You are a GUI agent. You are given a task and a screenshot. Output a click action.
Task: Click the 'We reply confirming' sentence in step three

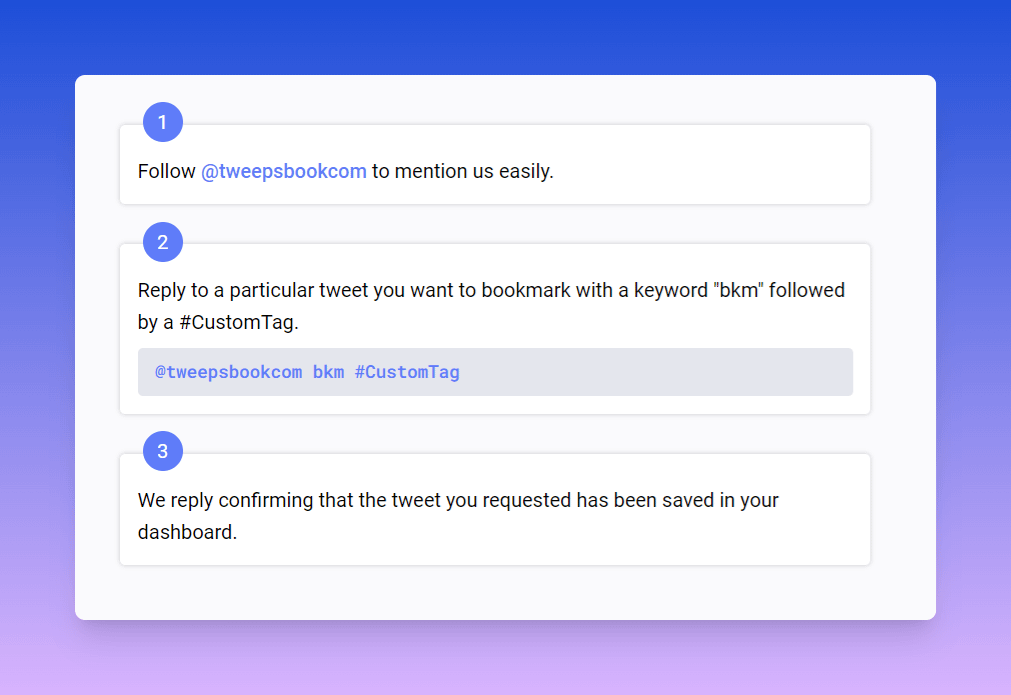[458, 516]
